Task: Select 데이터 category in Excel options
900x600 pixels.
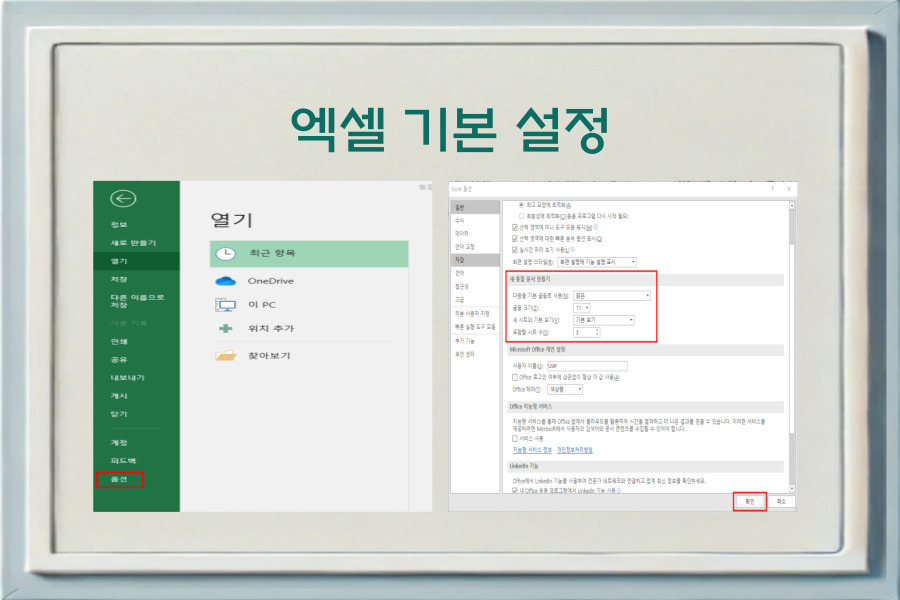Action: [461, 234]
